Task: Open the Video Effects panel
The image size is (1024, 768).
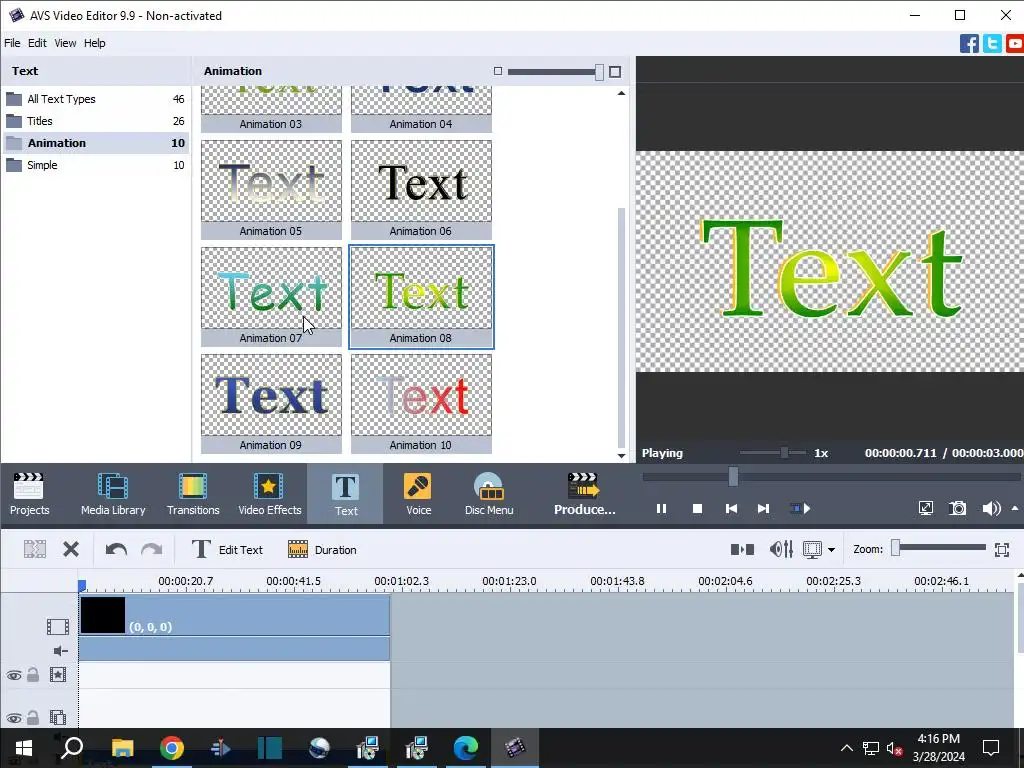Action: pyautogui.click(x=269, y=494)
